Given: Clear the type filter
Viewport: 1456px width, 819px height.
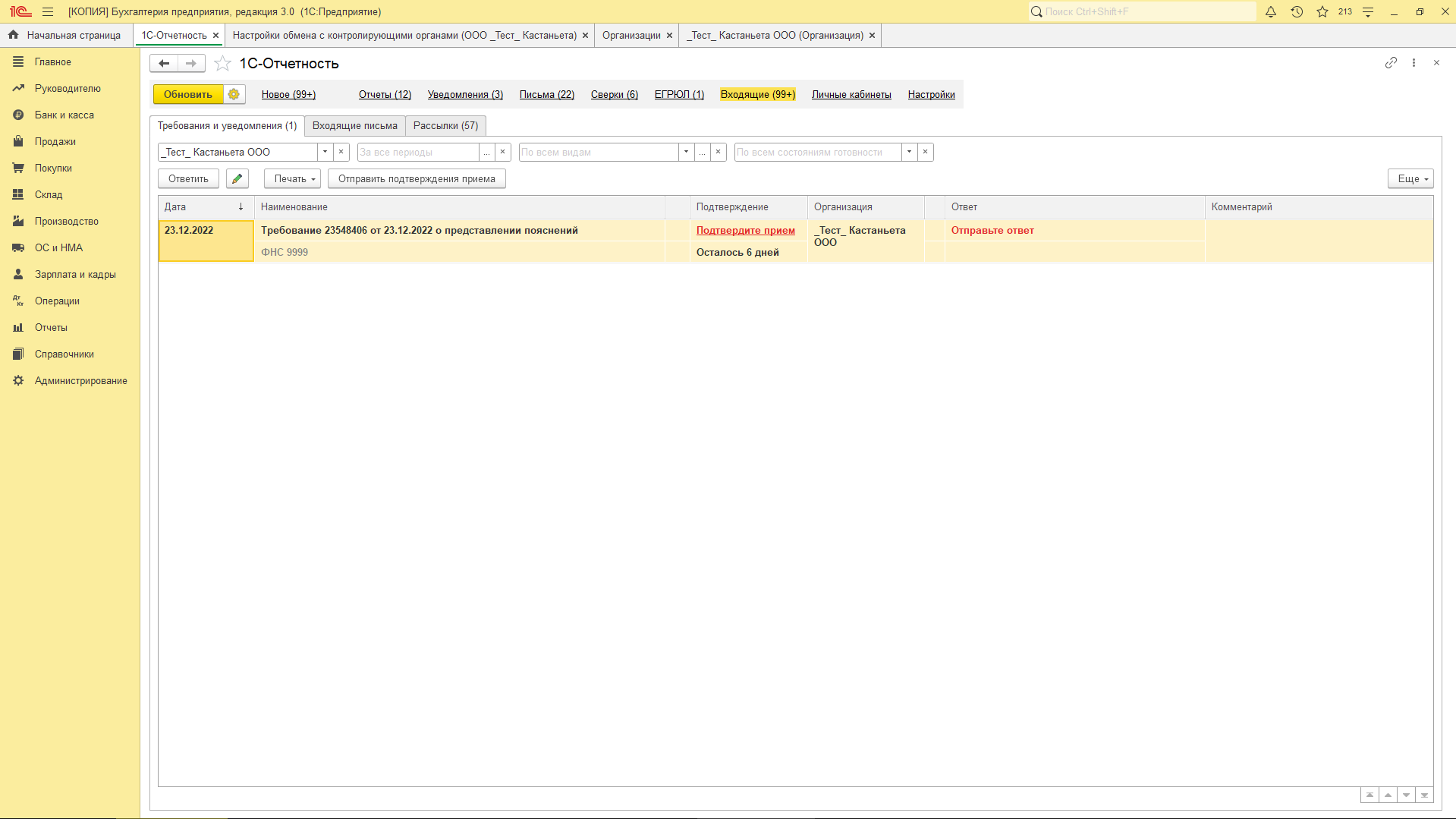Looking at the screenshot, I should coord(719,152).
